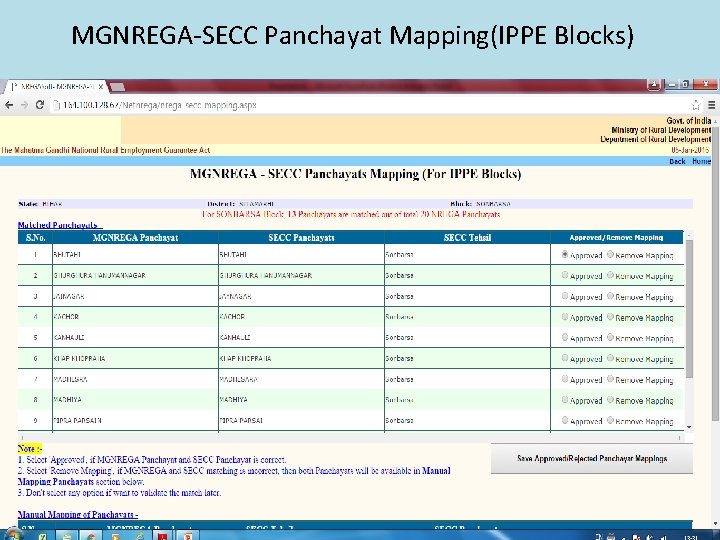This screenshot has width=720, height=540.
Task: Click the MGNREGA Panchayat column header
Action: point(135,237)
